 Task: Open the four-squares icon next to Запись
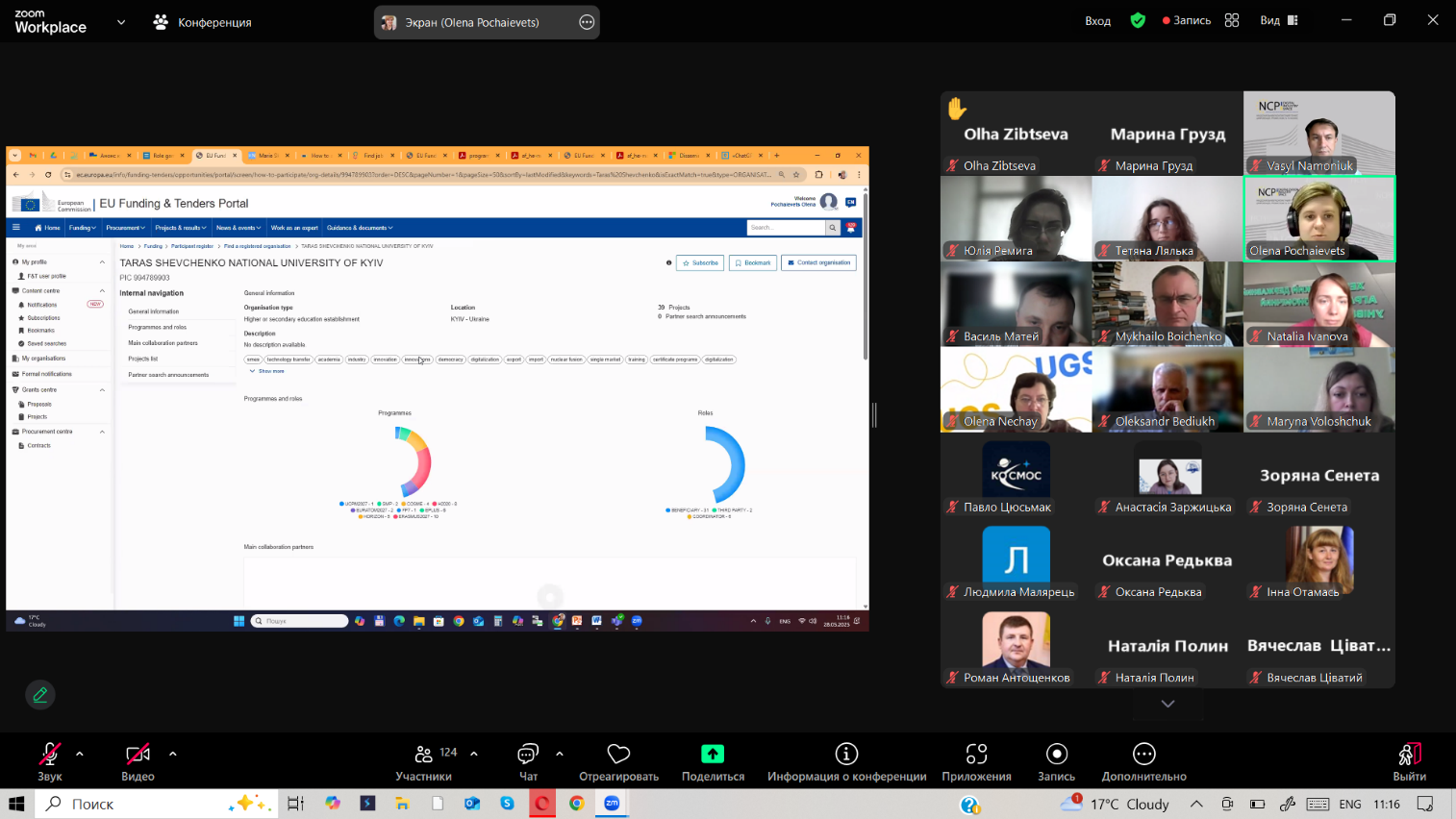[1232, 20]
